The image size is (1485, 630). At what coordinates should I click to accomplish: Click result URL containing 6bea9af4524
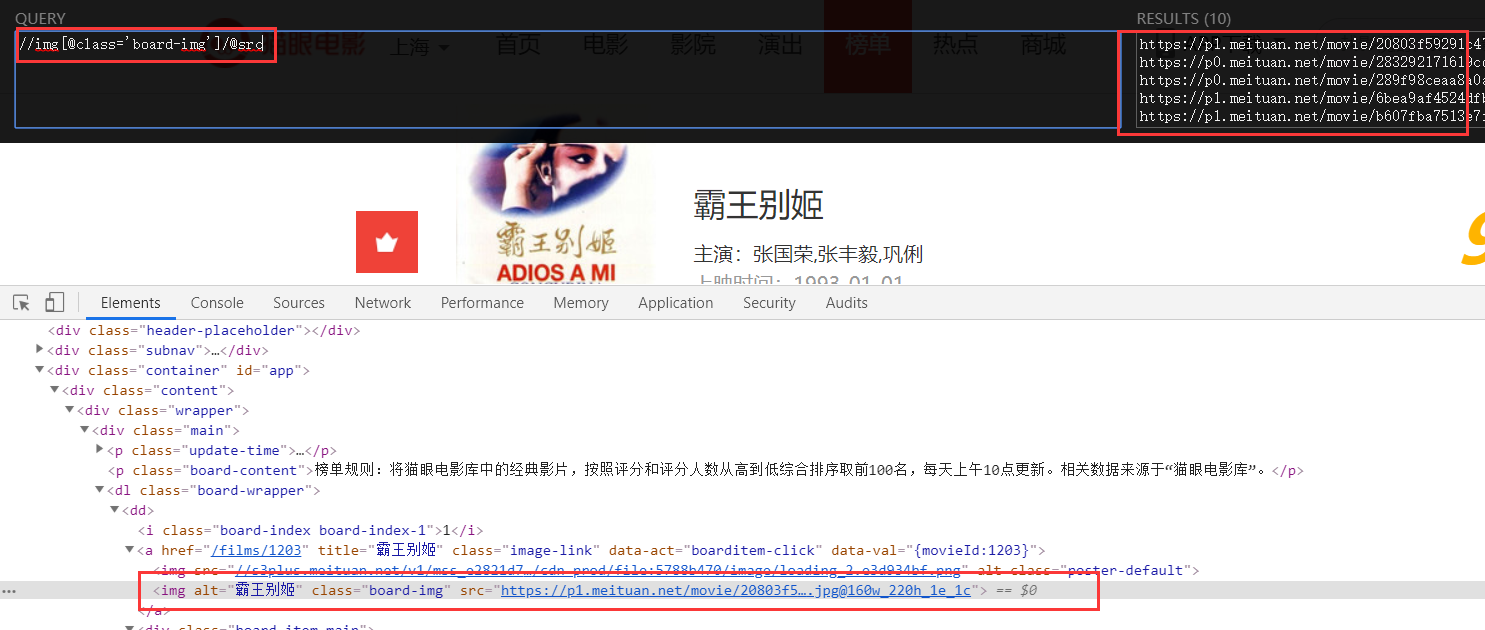pyautogui.click(x=1310, y=98)
